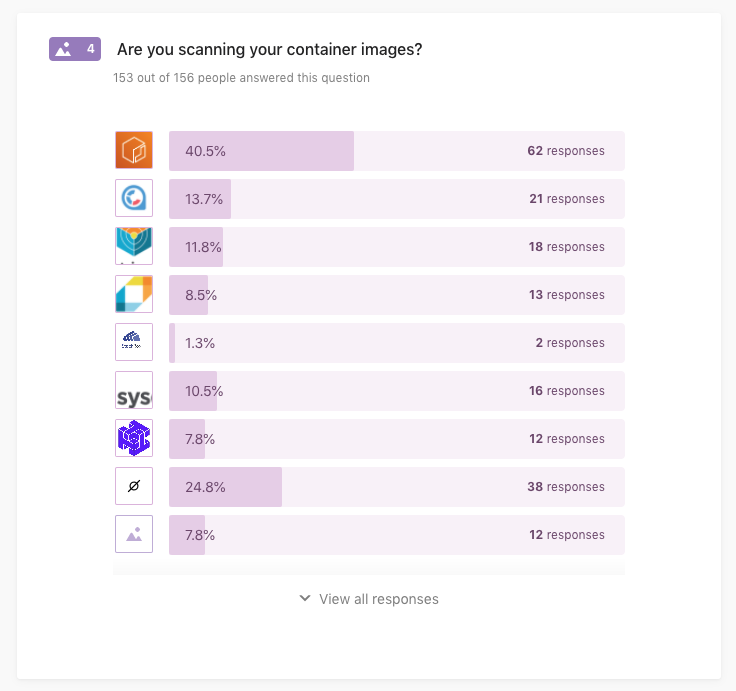
Task: Click the orange cube container registry icon
Action: point(134,150)
